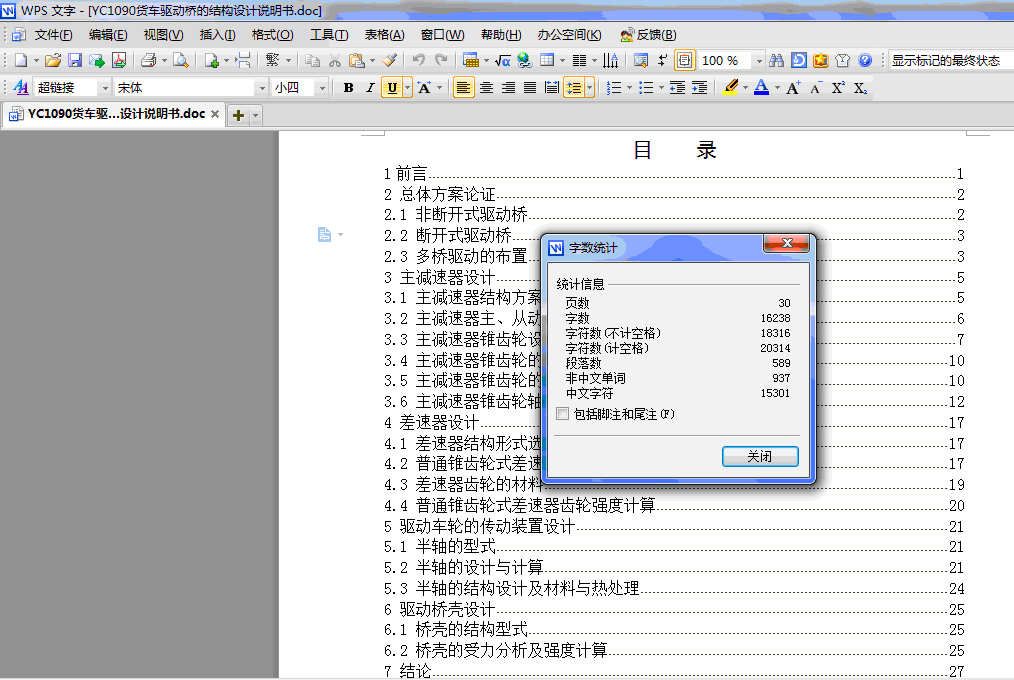Close the YC1090 document tab
This screenshot has width=1014, height=680.
(215, 114)
